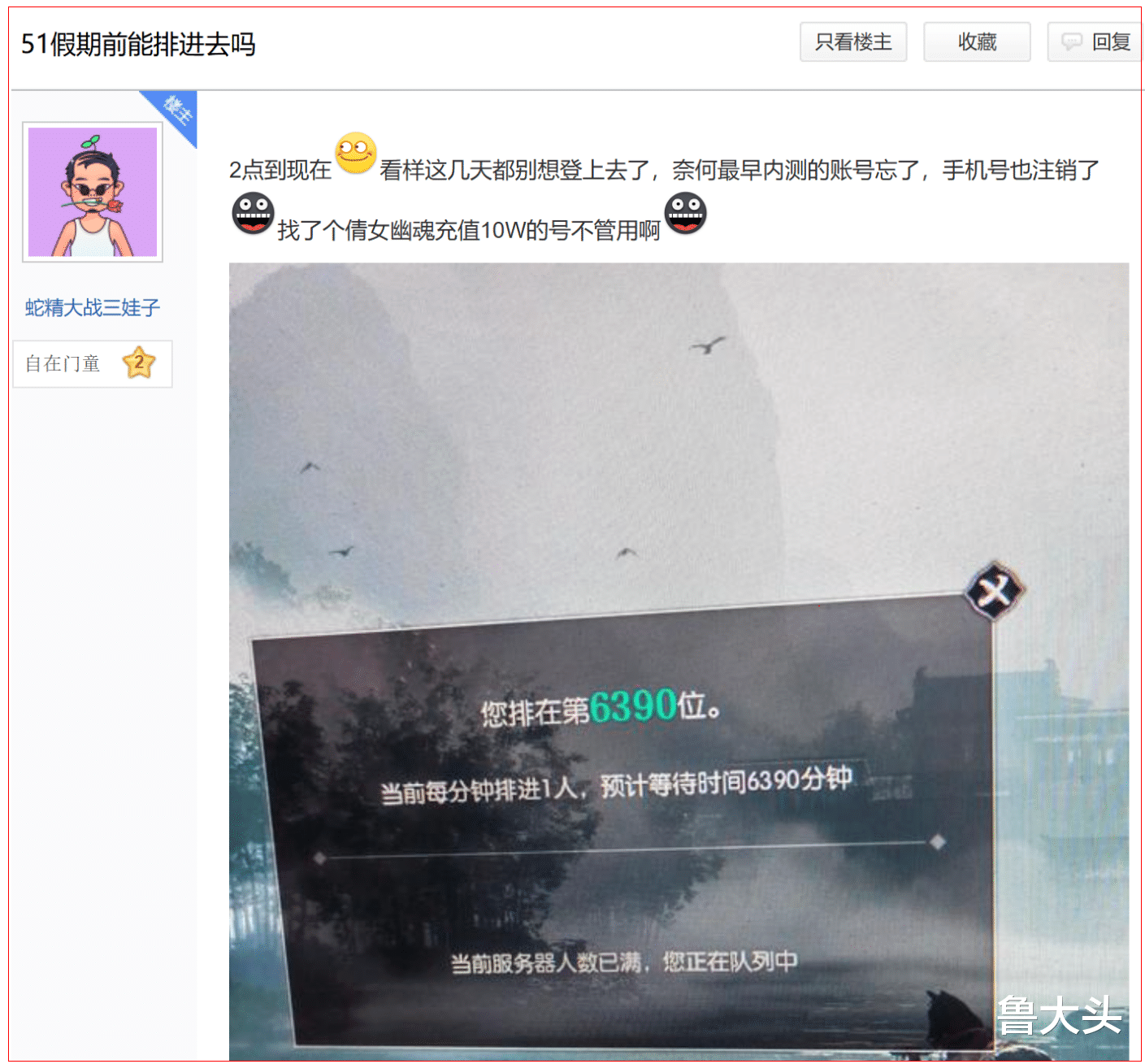
Task: Click the 自在门童 level badge
Action: pos(93,363)
